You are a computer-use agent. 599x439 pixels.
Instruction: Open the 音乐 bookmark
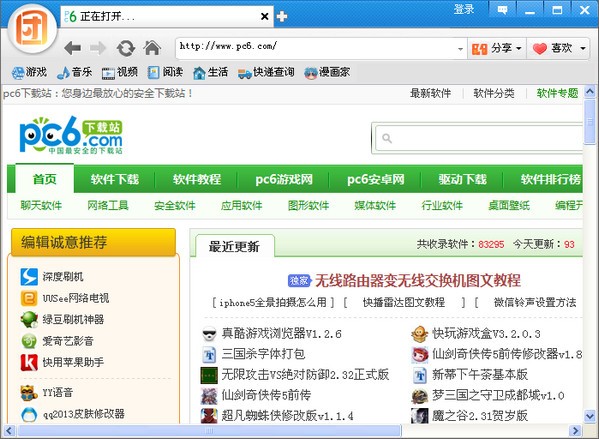click(x=74, y=72)
